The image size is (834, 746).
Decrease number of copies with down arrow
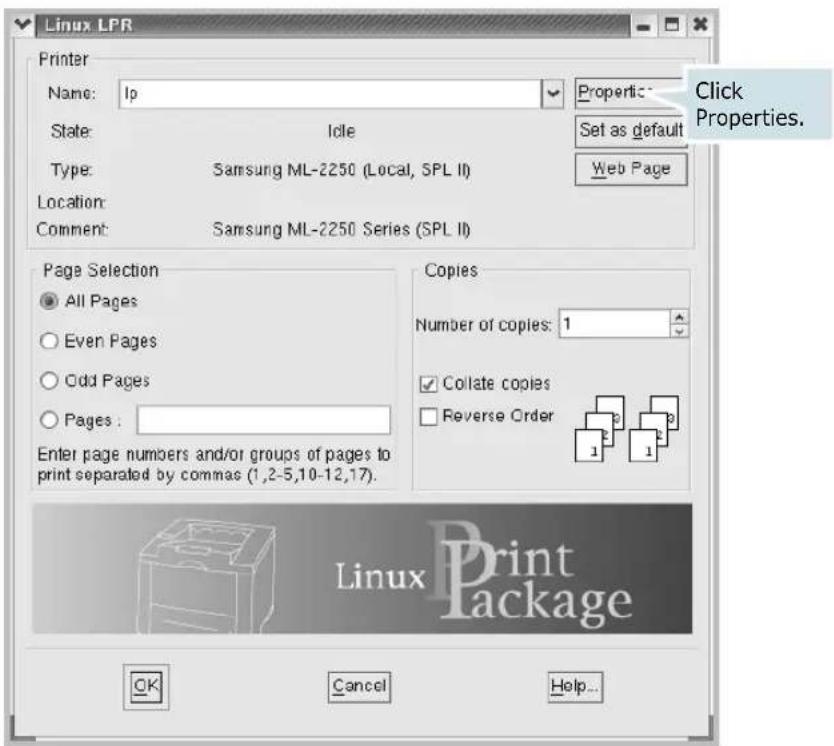[x=679, y=331]
